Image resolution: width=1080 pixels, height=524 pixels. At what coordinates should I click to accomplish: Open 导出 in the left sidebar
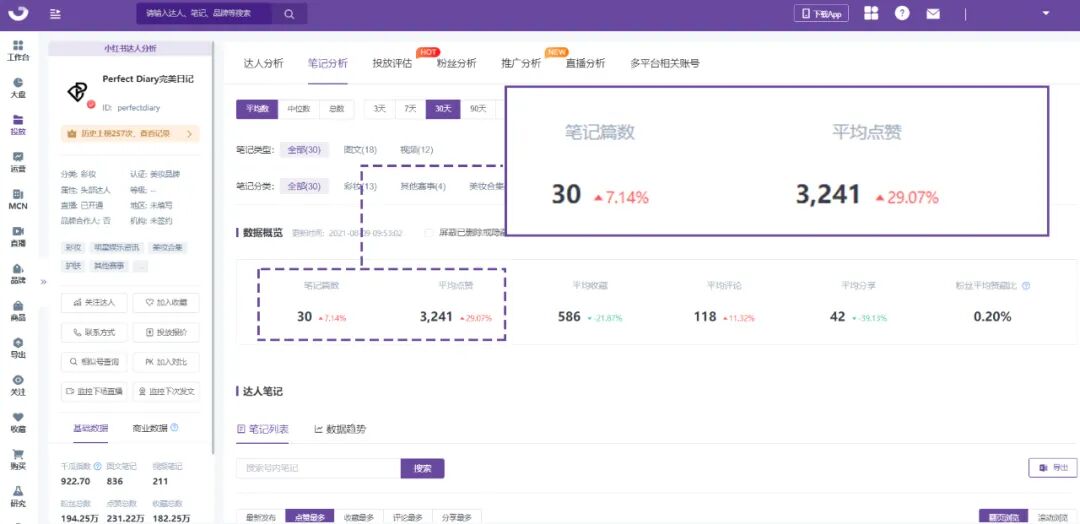[18, 348]
